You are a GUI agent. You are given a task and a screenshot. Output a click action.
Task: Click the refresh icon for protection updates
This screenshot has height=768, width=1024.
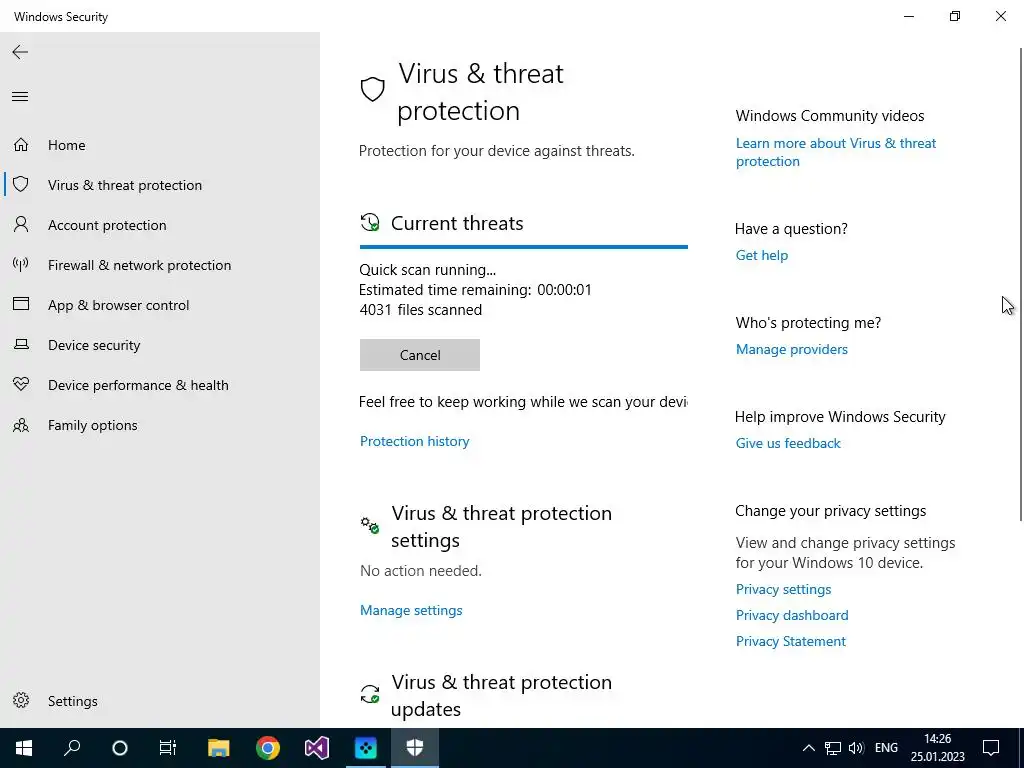[x=370, y=694]
